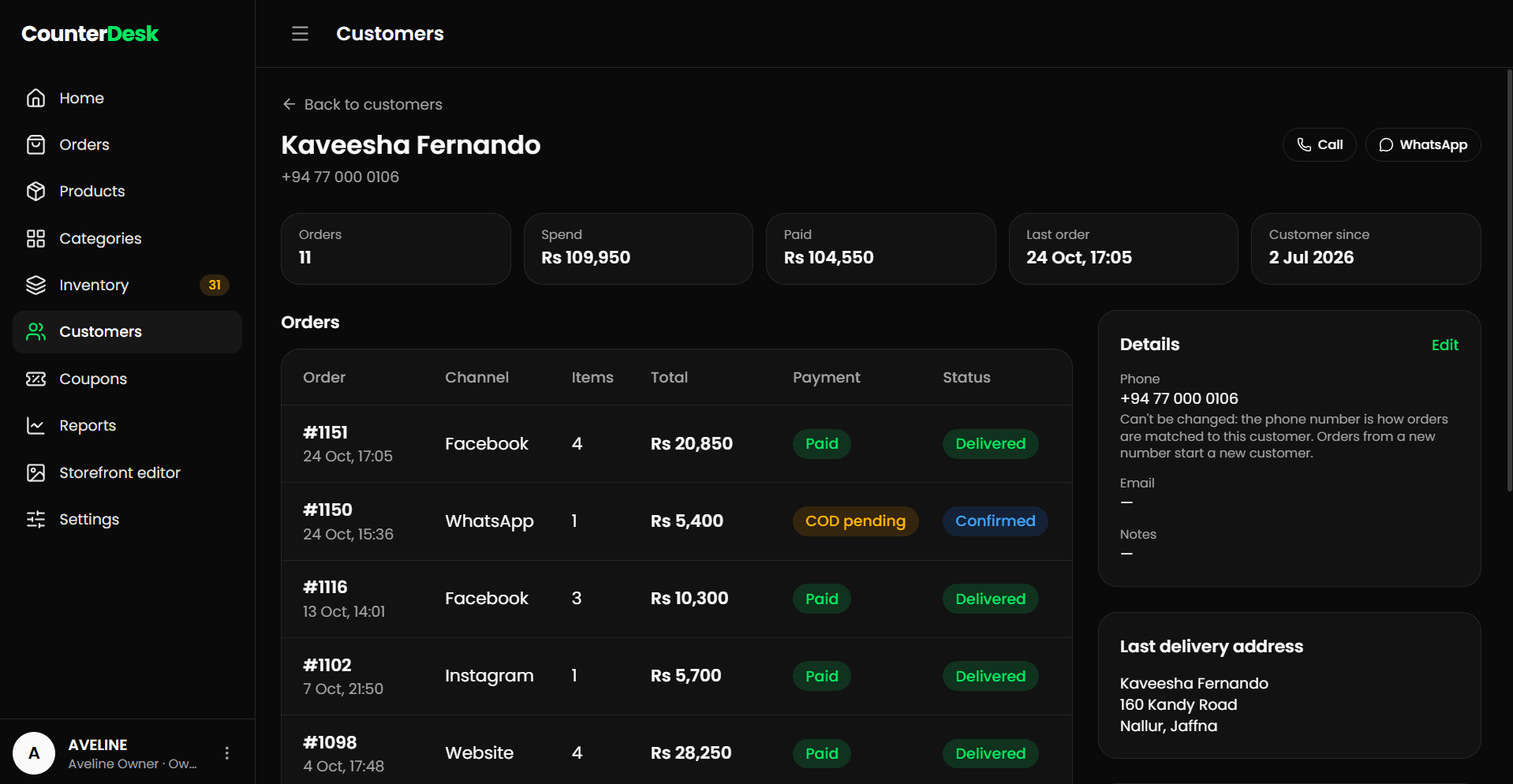Click the 160 Kandy Road address line
The width and height of the screenshot is (1513, 784).
click(x=1179, y=704)
